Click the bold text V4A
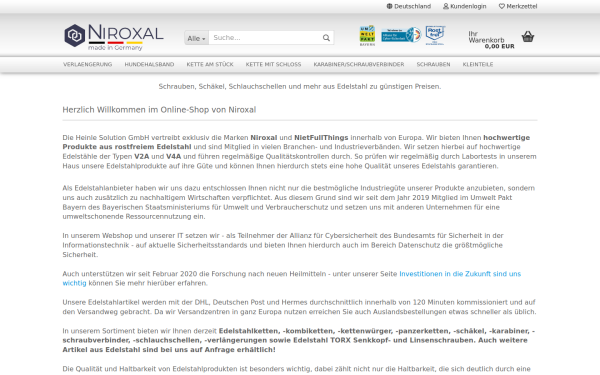The height and width of the screenshot is (375, 600). (173, 157)
